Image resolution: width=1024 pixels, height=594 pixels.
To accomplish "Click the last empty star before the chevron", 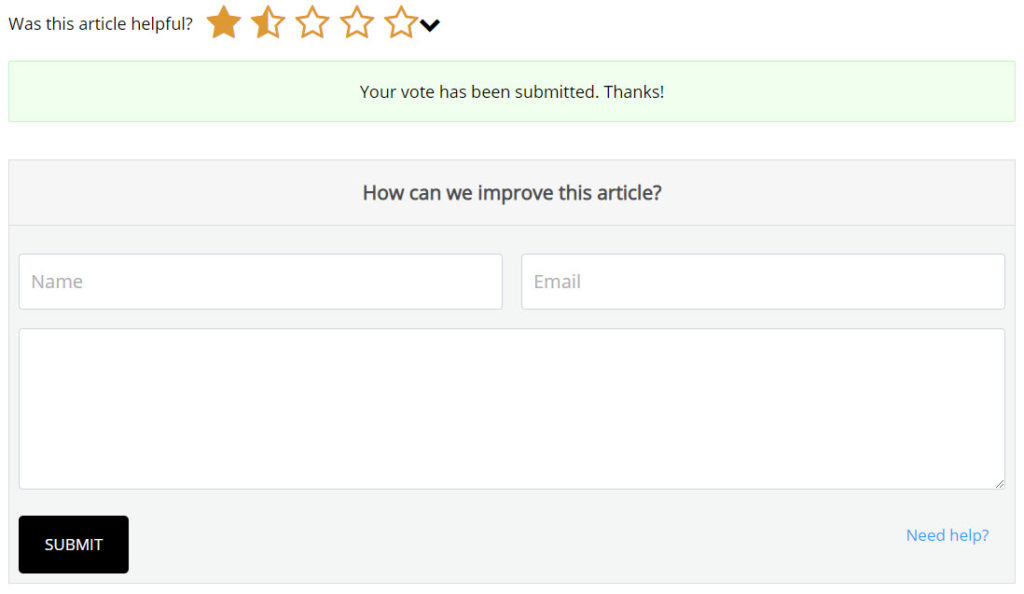I will tap(400, 22).
